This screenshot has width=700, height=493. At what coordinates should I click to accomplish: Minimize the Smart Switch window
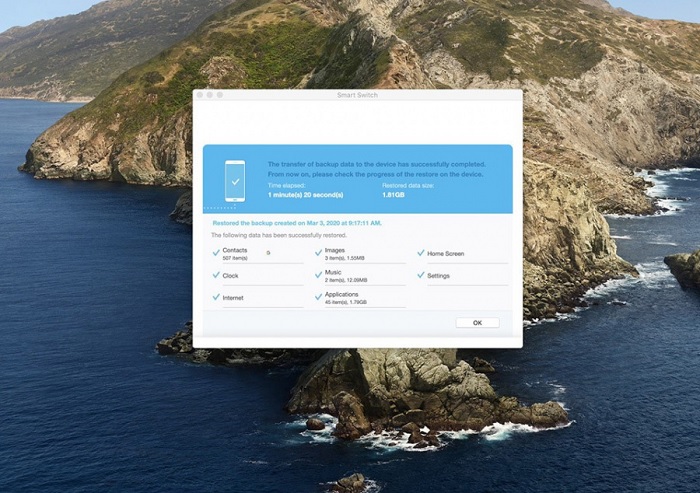pyautogui.click(x=210, y=95)
